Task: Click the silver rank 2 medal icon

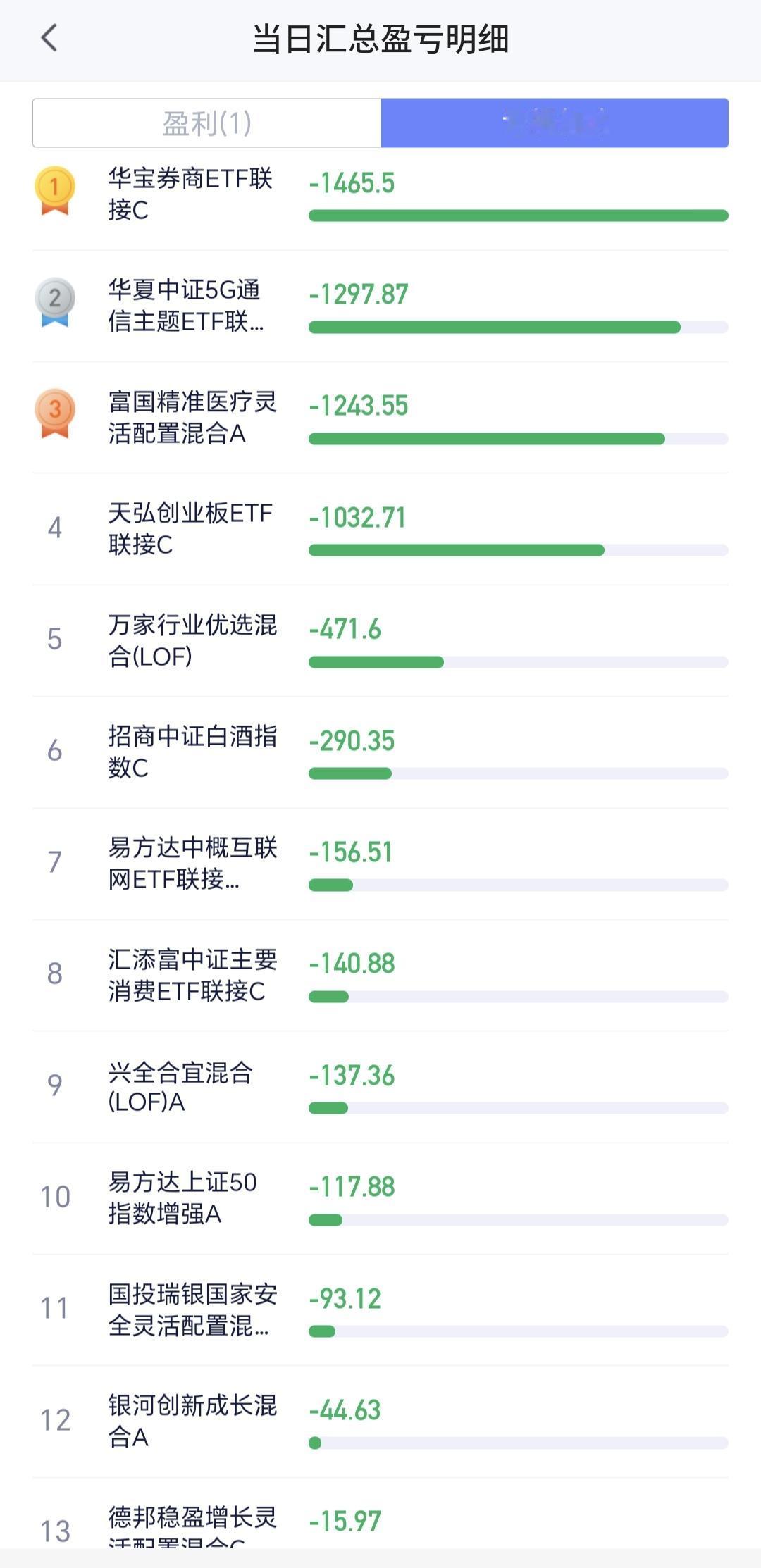Action: pos(54,301)
